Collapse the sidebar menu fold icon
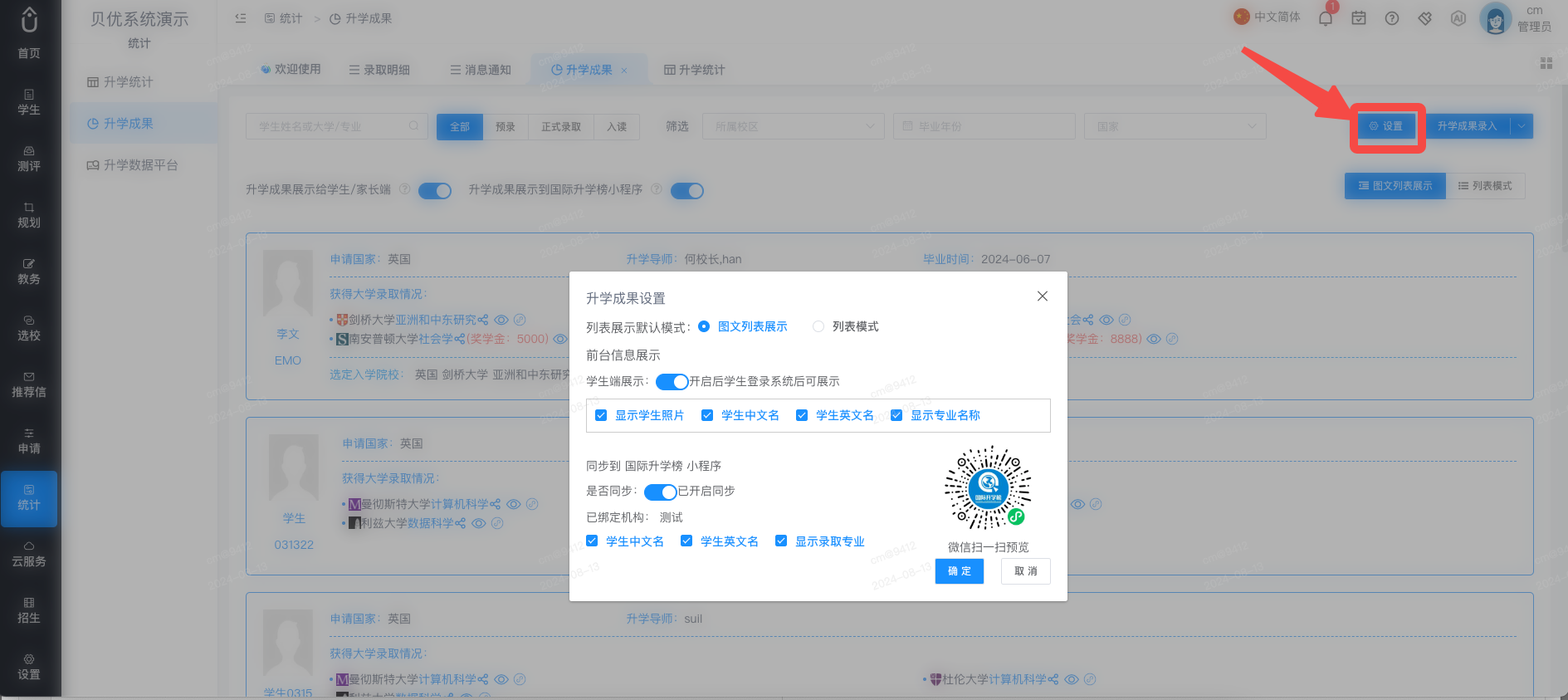1568x700 pixels. click(x=241, y=18)
